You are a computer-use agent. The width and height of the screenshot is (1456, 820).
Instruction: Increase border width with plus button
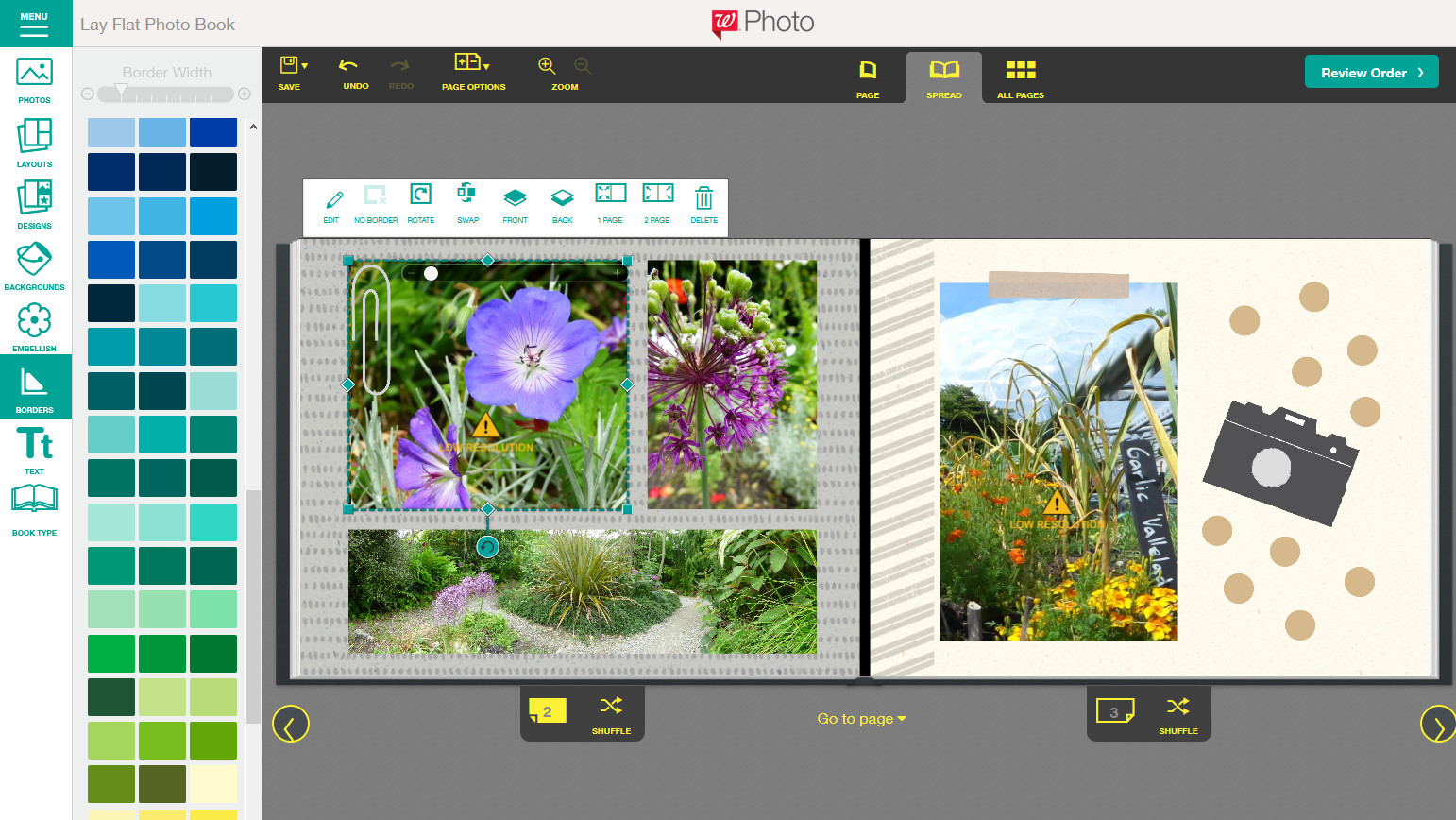tap(245, 94)
